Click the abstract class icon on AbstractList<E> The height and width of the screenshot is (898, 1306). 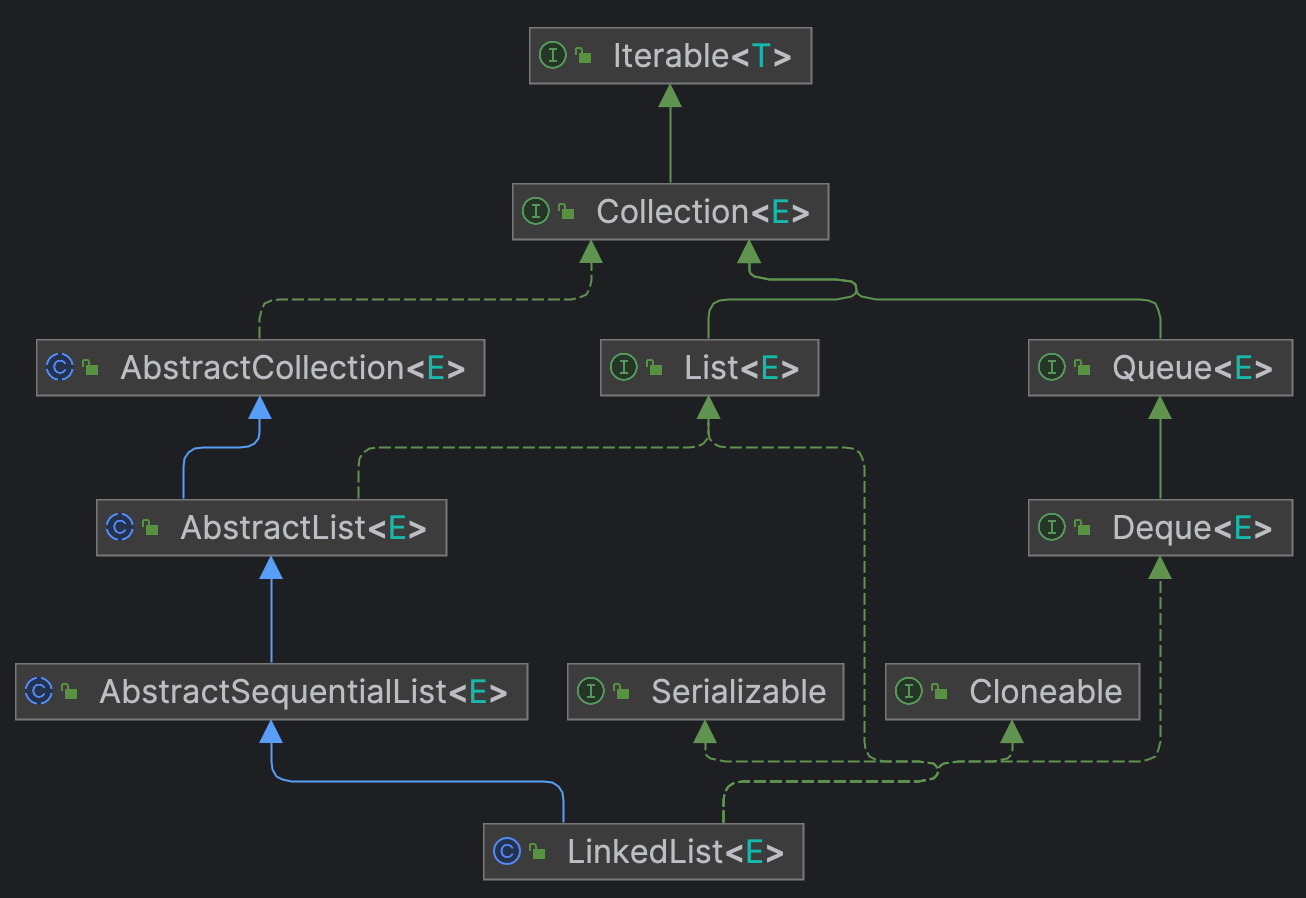click(x=121, y=528)
